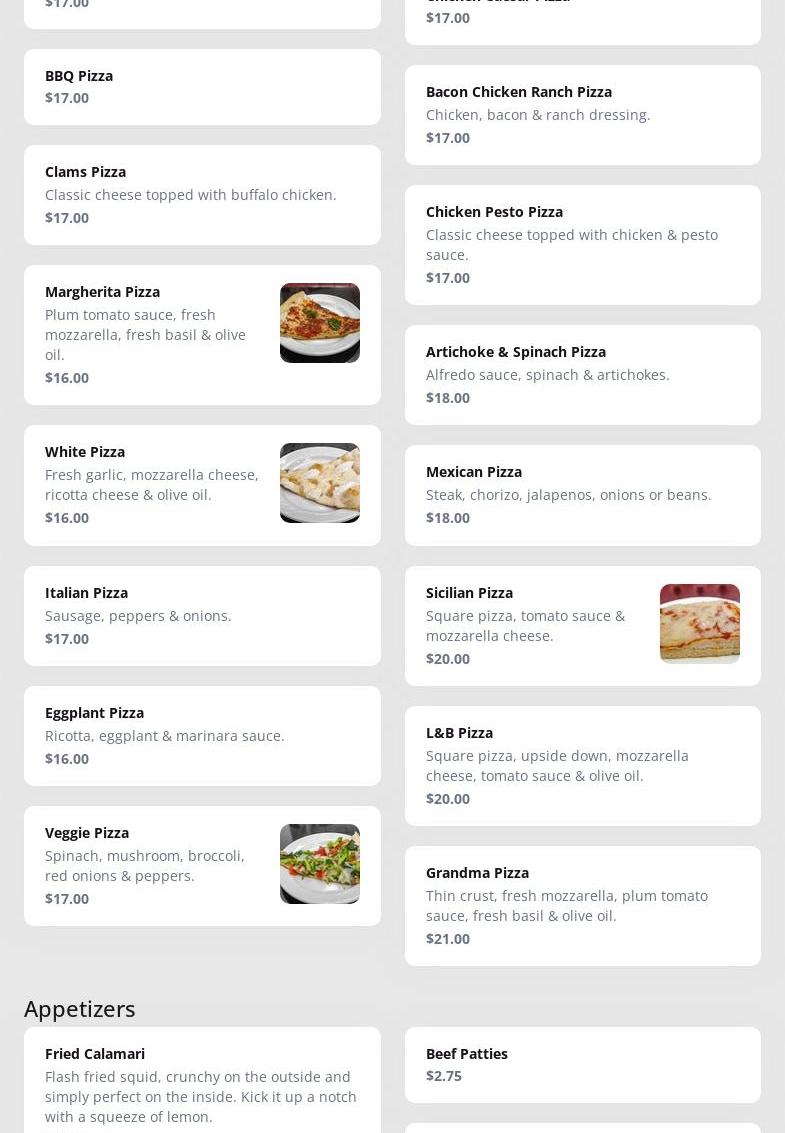This screenshot has width=785, height=1133.
Task: Select the Grandma Pizza card
Action: (582, 906)
